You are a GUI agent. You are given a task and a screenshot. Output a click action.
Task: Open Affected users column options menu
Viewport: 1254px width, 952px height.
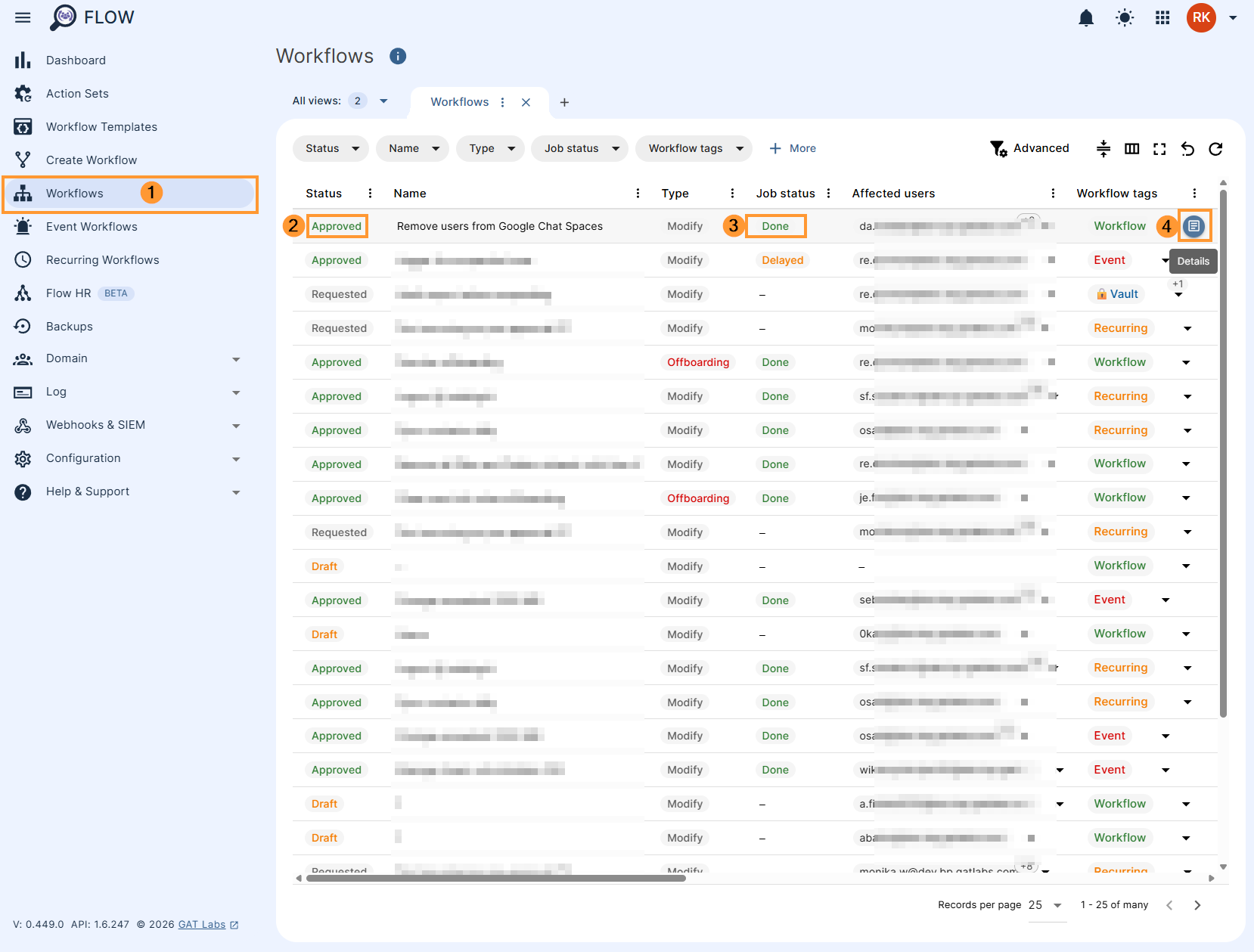click(x=1052, y=194)
